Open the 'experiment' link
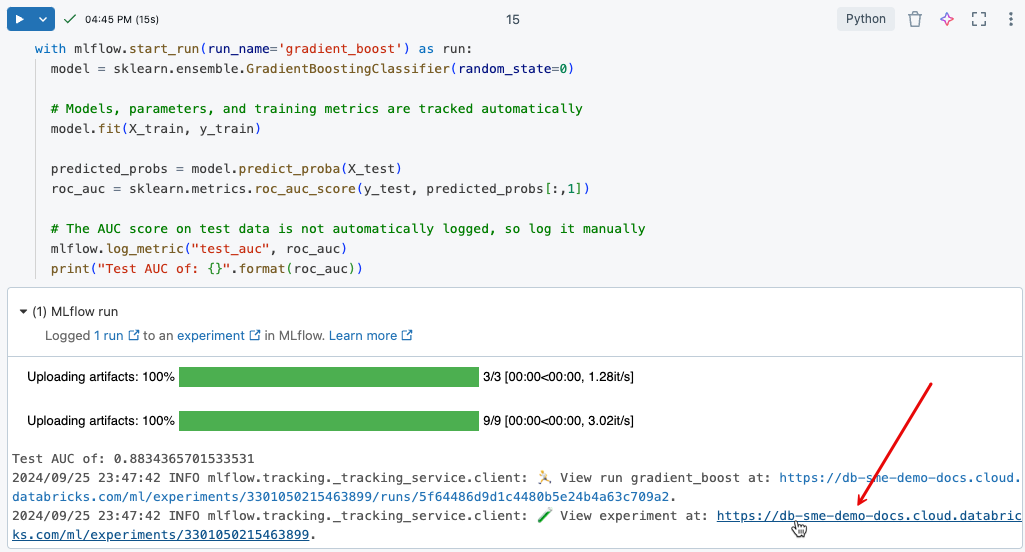The image size is (1025, 552). [210, 336]
